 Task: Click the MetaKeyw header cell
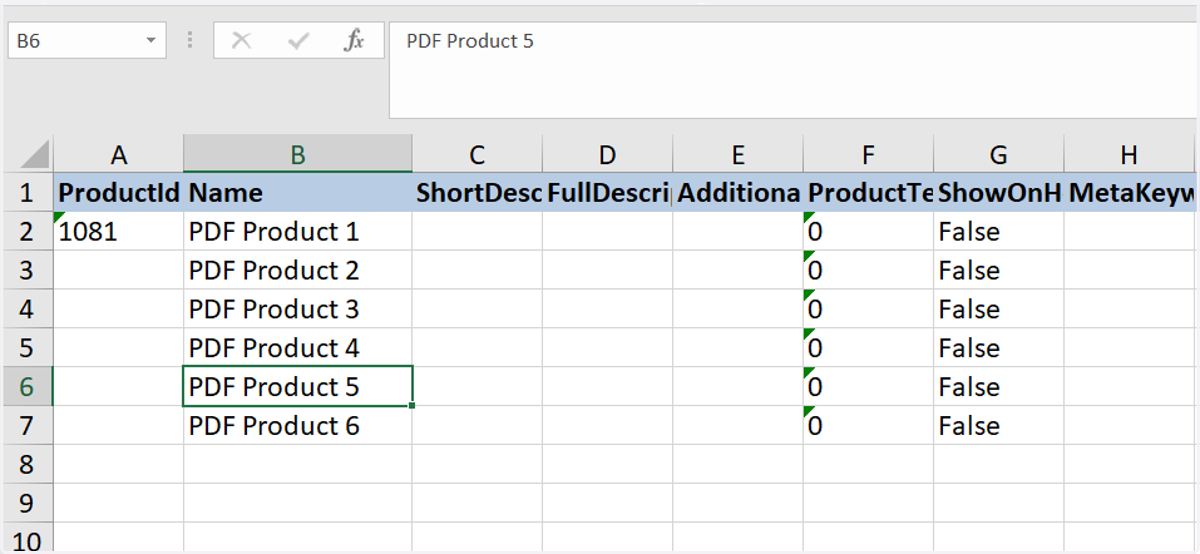click(x=1130, y=192)
